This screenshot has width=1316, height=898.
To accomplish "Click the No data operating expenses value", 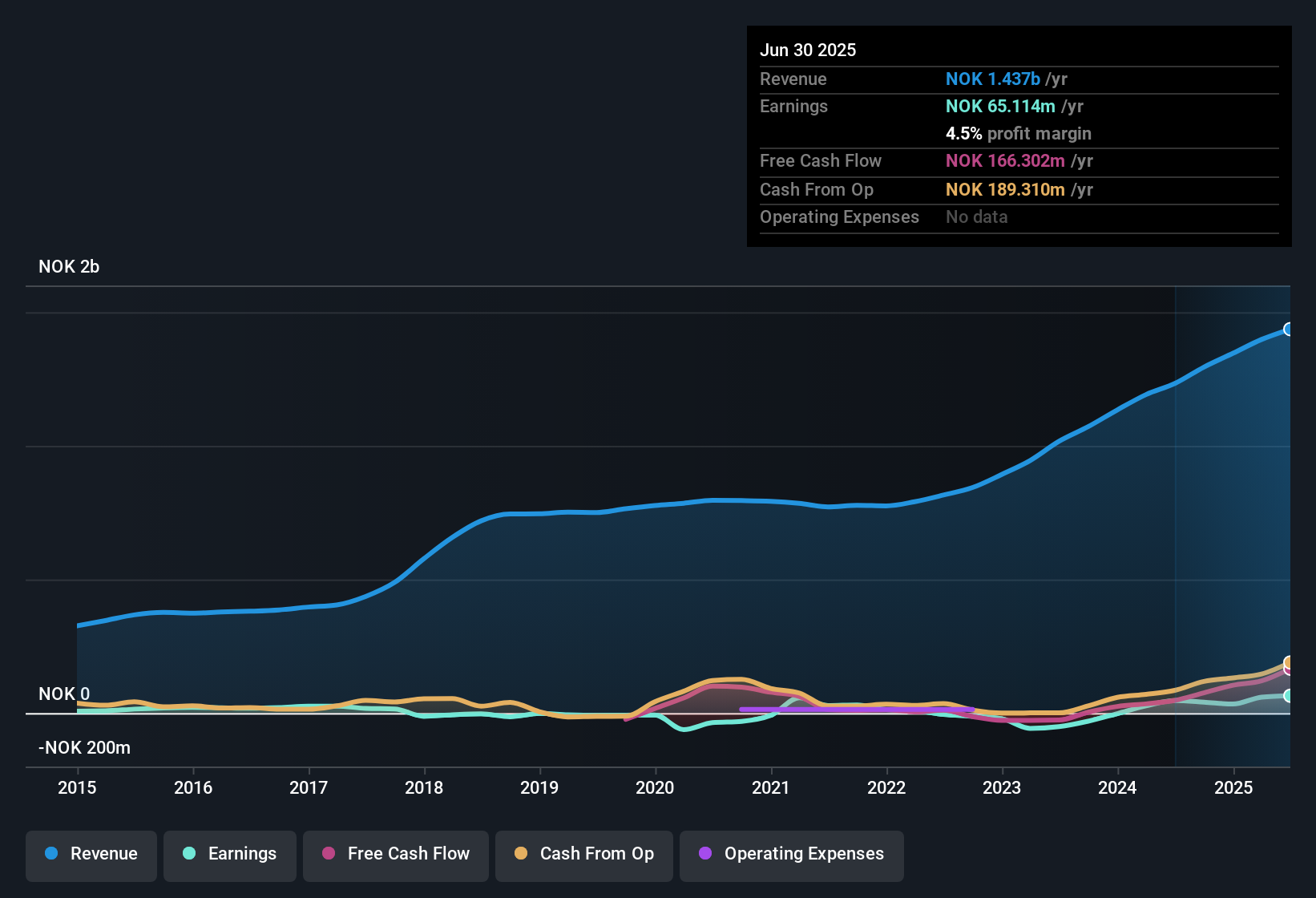I will click(977, 216).
